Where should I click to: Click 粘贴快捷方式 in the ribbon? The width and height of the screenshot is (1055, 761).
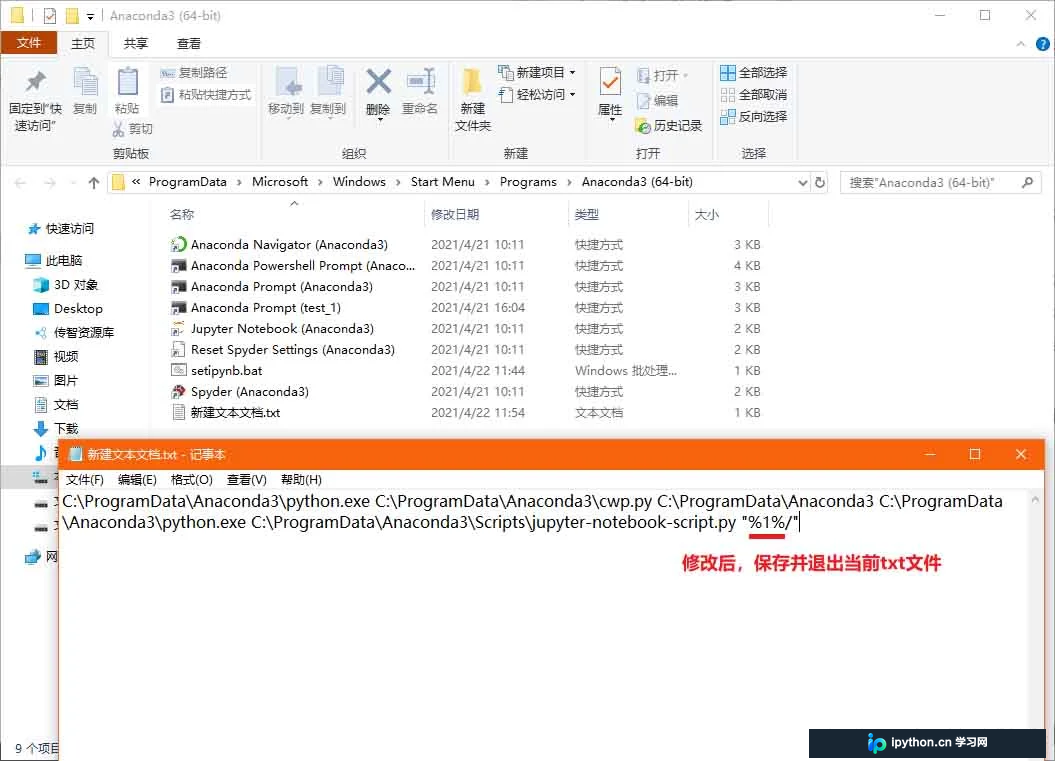(206, 95)
